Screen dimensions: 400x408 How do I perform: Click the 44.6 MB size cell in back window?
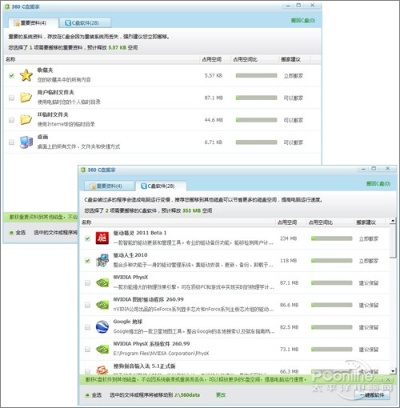click(x=213, y=120)
